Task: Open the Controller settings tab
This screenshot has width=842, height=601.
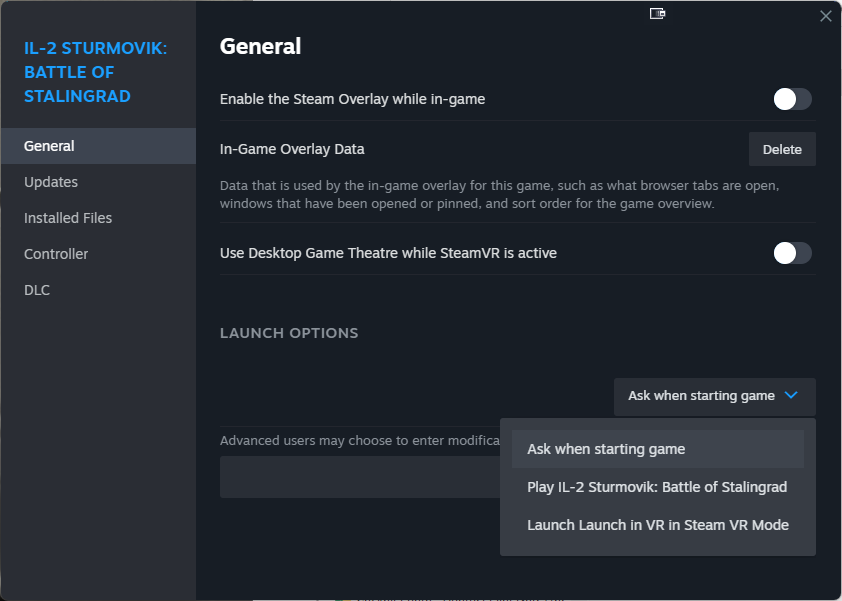Action: [56, 254]
